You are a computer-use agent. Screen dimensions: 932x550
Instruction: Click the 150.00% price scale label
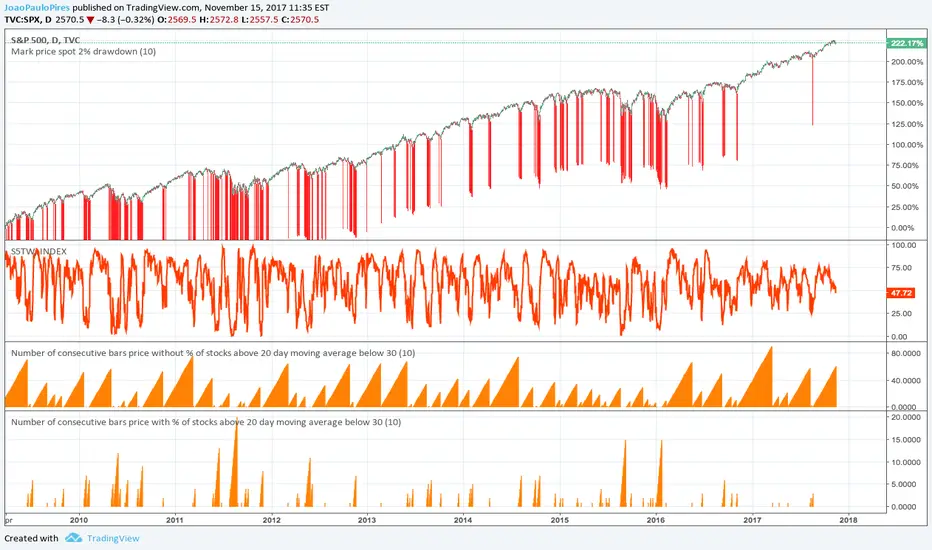click(x=907, y=103)
